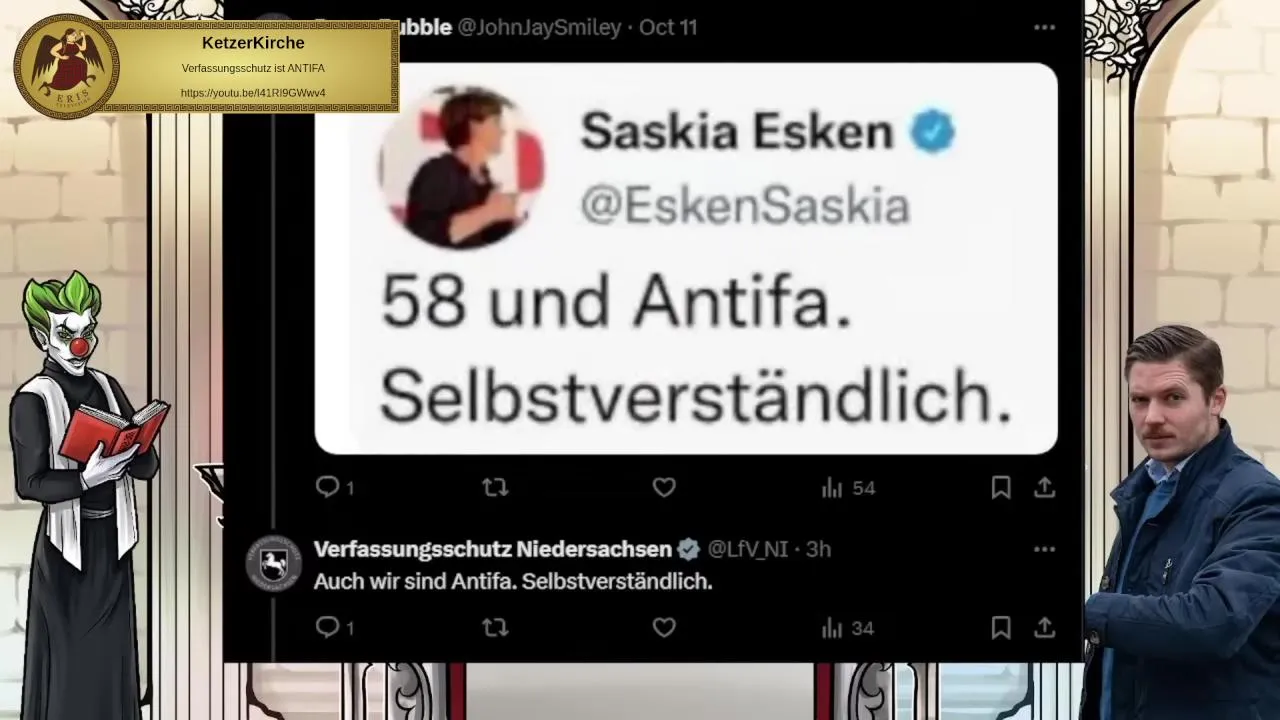
Task: Share the post with 54 views
Action: (1044, 487)
